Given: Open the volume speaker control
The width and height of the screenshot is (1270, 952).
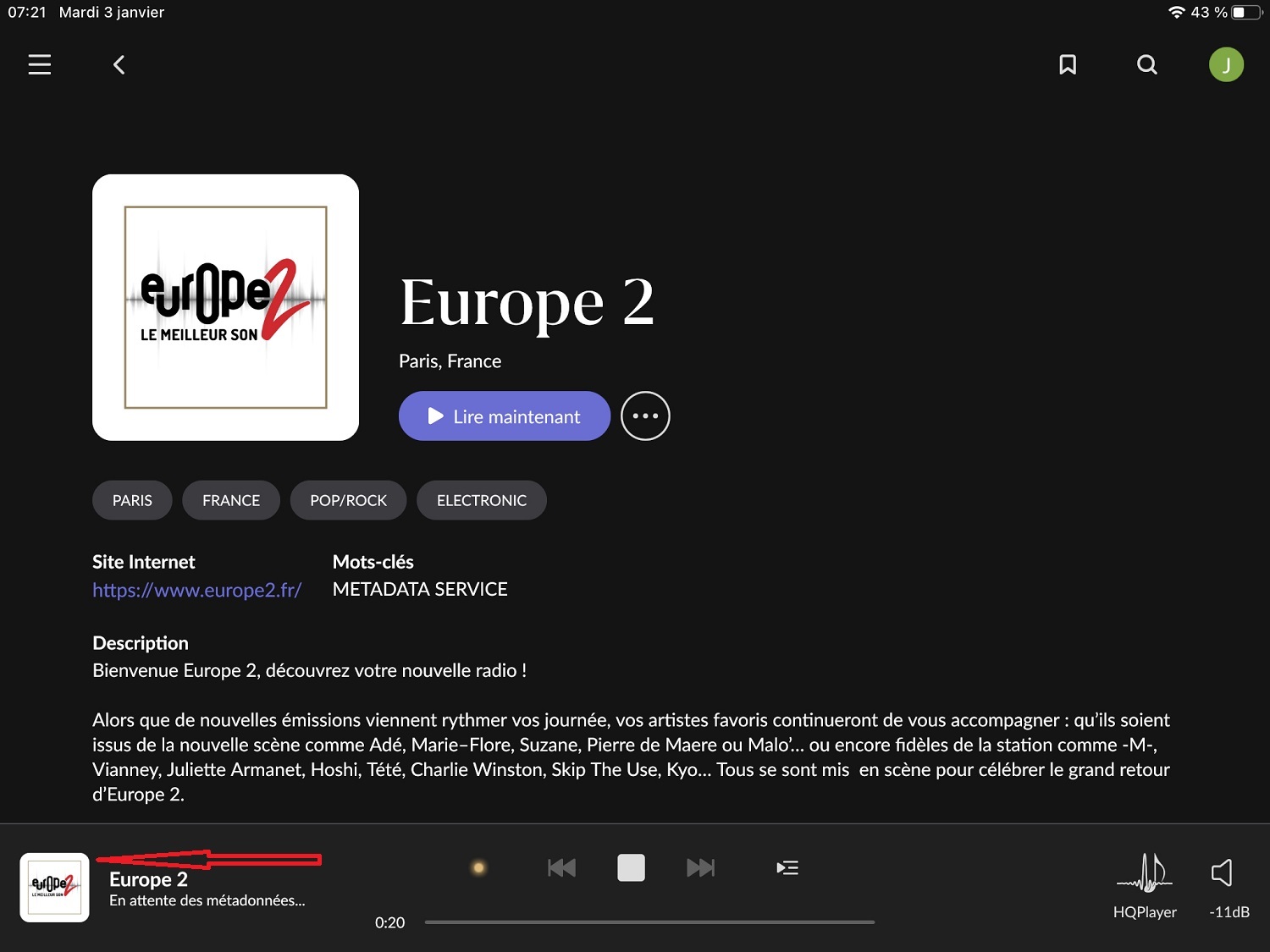Looking at the screenshot, I should (x=1222, y=872).
